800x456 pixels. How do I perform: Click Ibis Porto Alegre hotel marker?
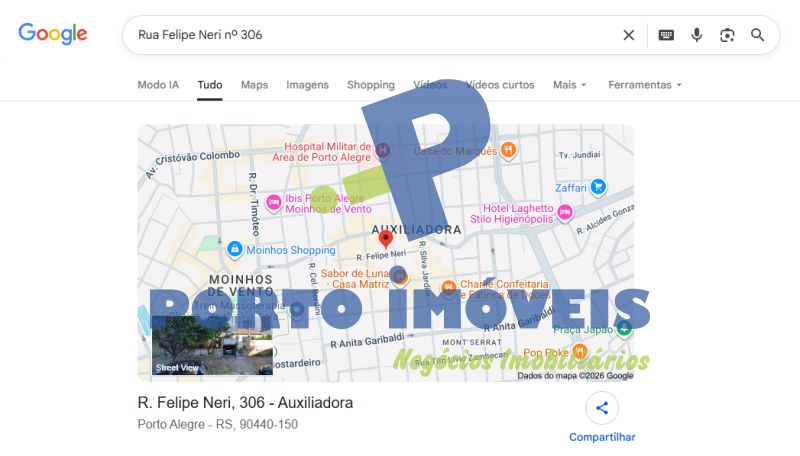point(273,203)
